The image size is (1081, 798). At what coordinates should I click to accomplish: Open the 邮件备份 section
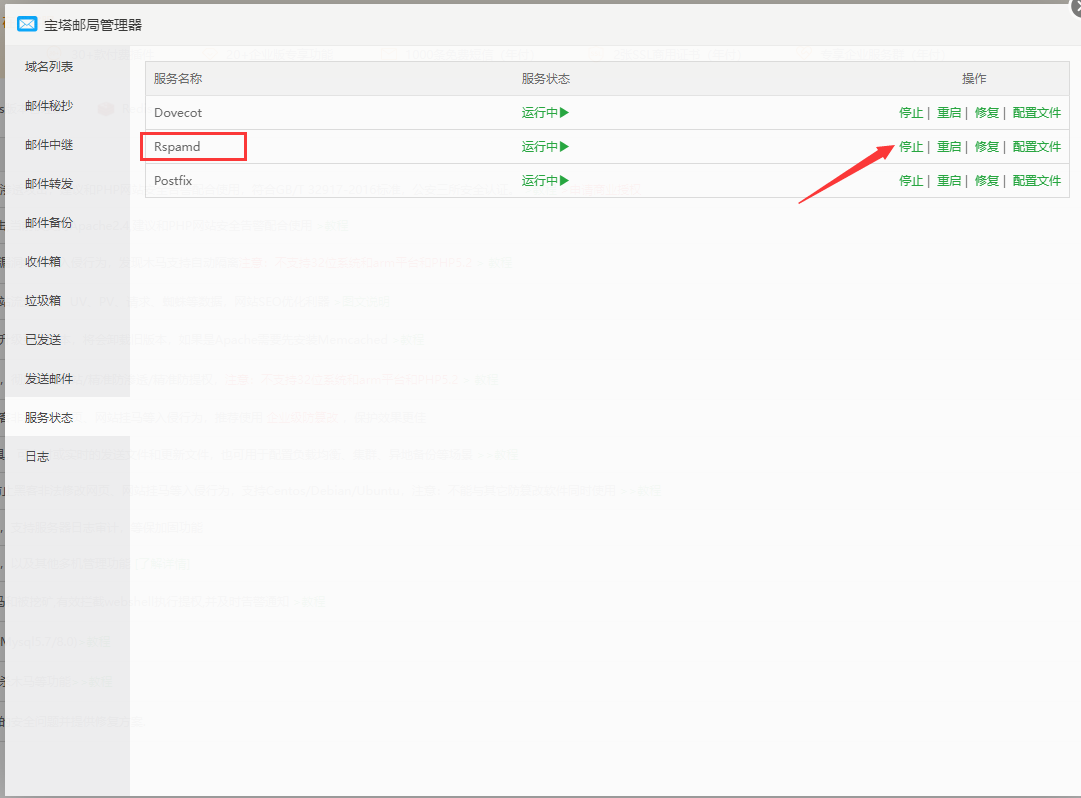pyautogui.click(x=49, y=223)
